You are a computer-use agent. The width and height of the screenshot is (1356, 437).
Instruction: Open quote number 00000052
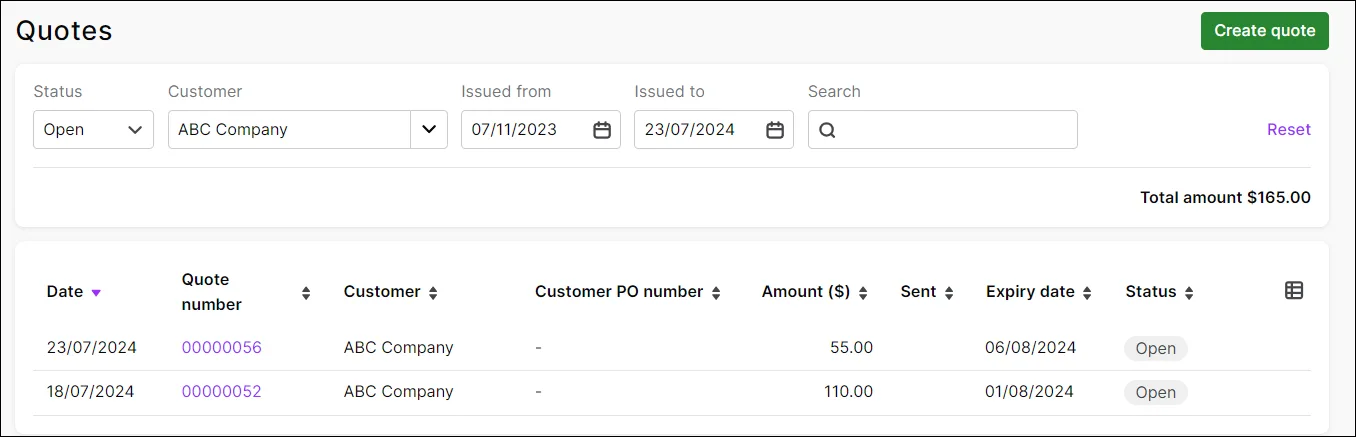click(221, 392)
